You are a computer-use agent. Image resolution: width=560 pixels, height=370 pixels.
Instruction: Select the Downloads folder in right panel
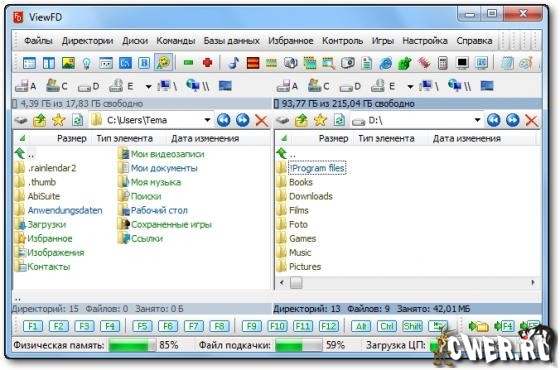311,196
